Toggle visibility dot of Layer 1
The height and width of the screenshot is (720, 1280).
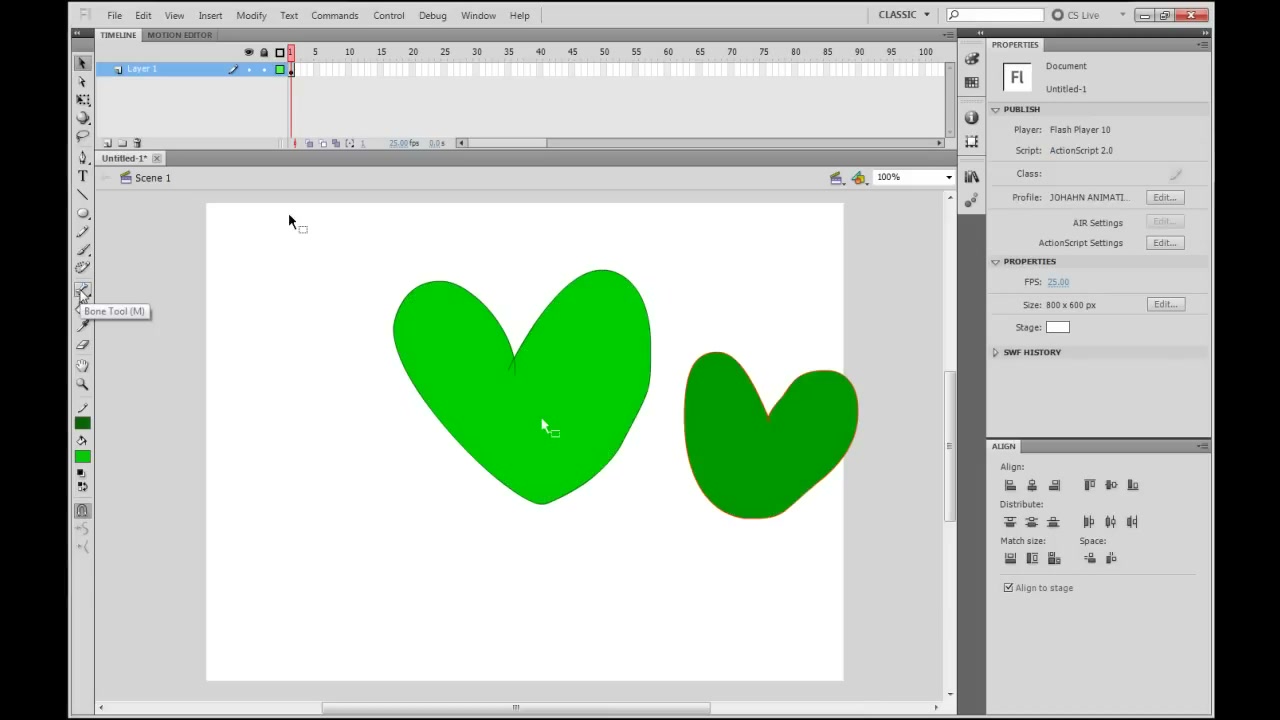[x=249, y=69]
